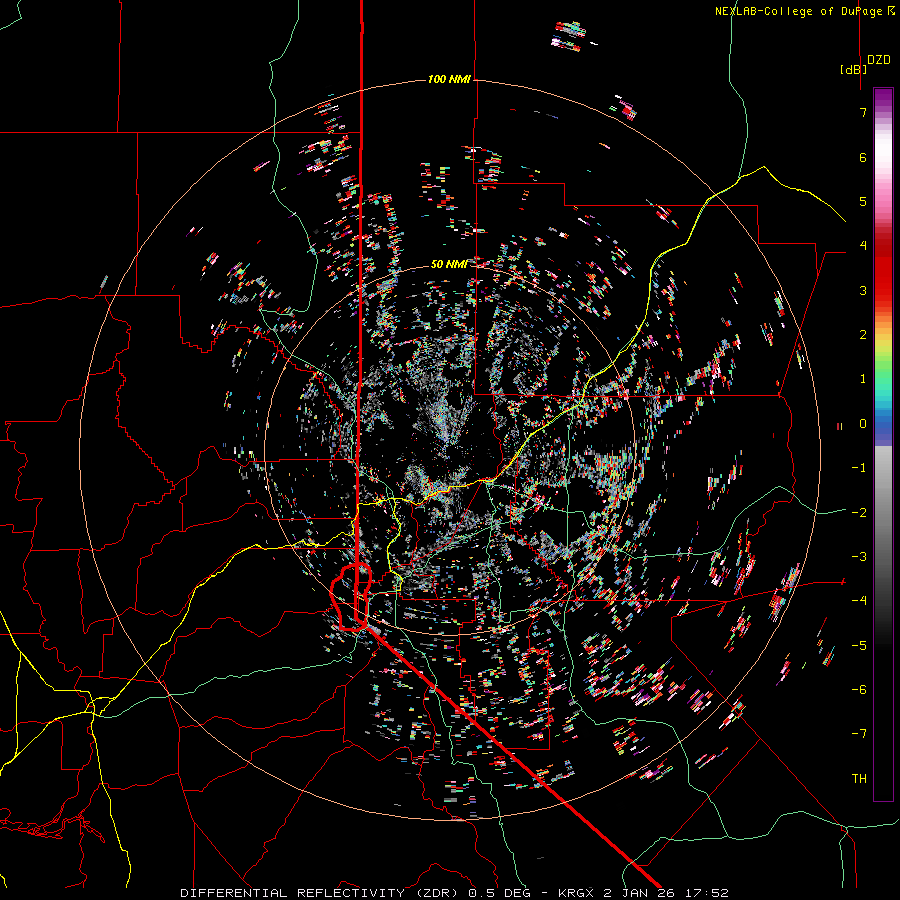Click the DZD product label
900x900 pixels.
point(879,60)
